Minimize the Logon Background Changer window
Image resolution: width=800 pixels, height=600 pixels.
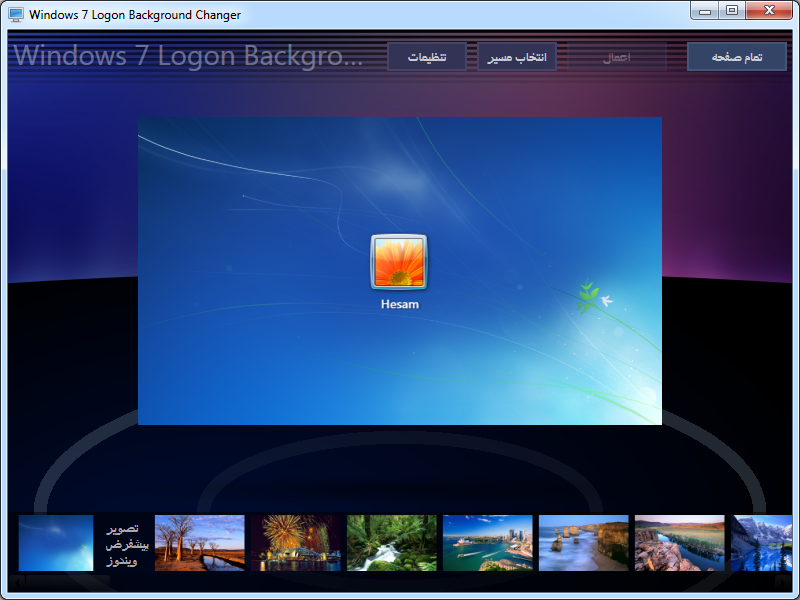click(705, 11)
